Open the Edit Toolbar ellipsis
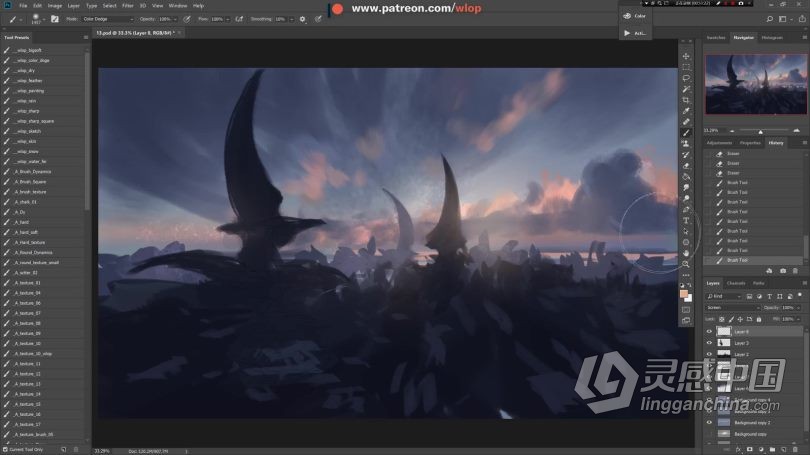The height and width of the screenshot is (455, 810). pos(686,275)
